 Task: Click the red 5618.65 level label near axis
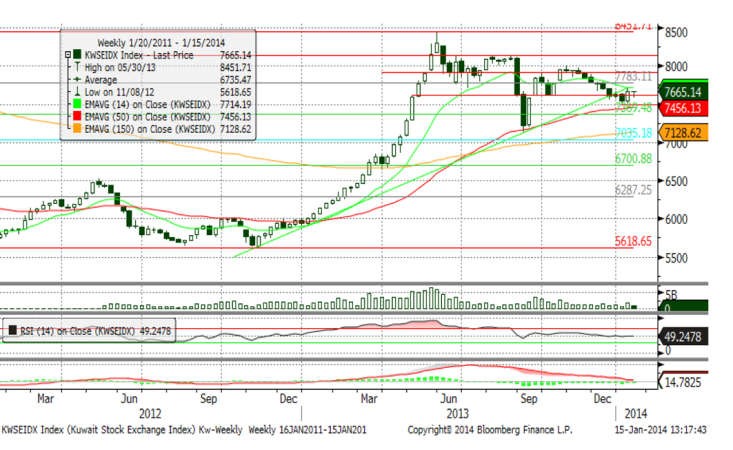tap(633, 241)
